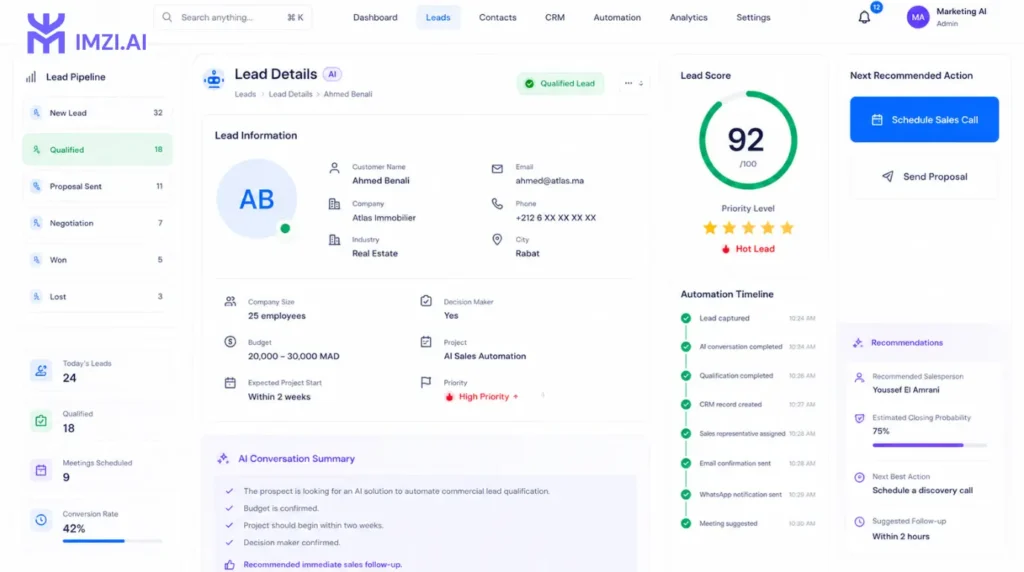Select the Leads tab
Image resolution: width=1024 pixels, height=572 pixels.
point(438,18)
